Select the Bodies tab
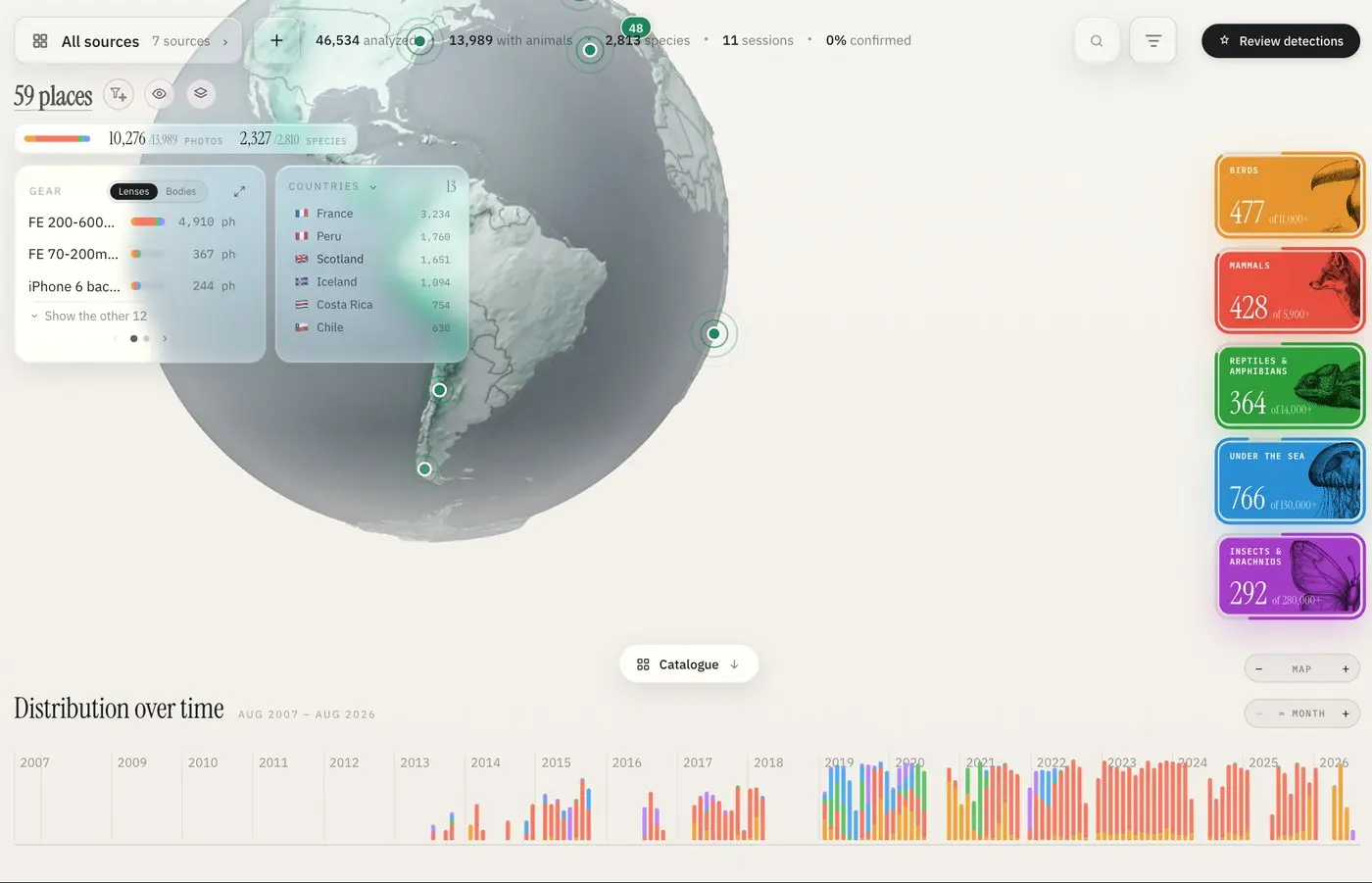 180,191
